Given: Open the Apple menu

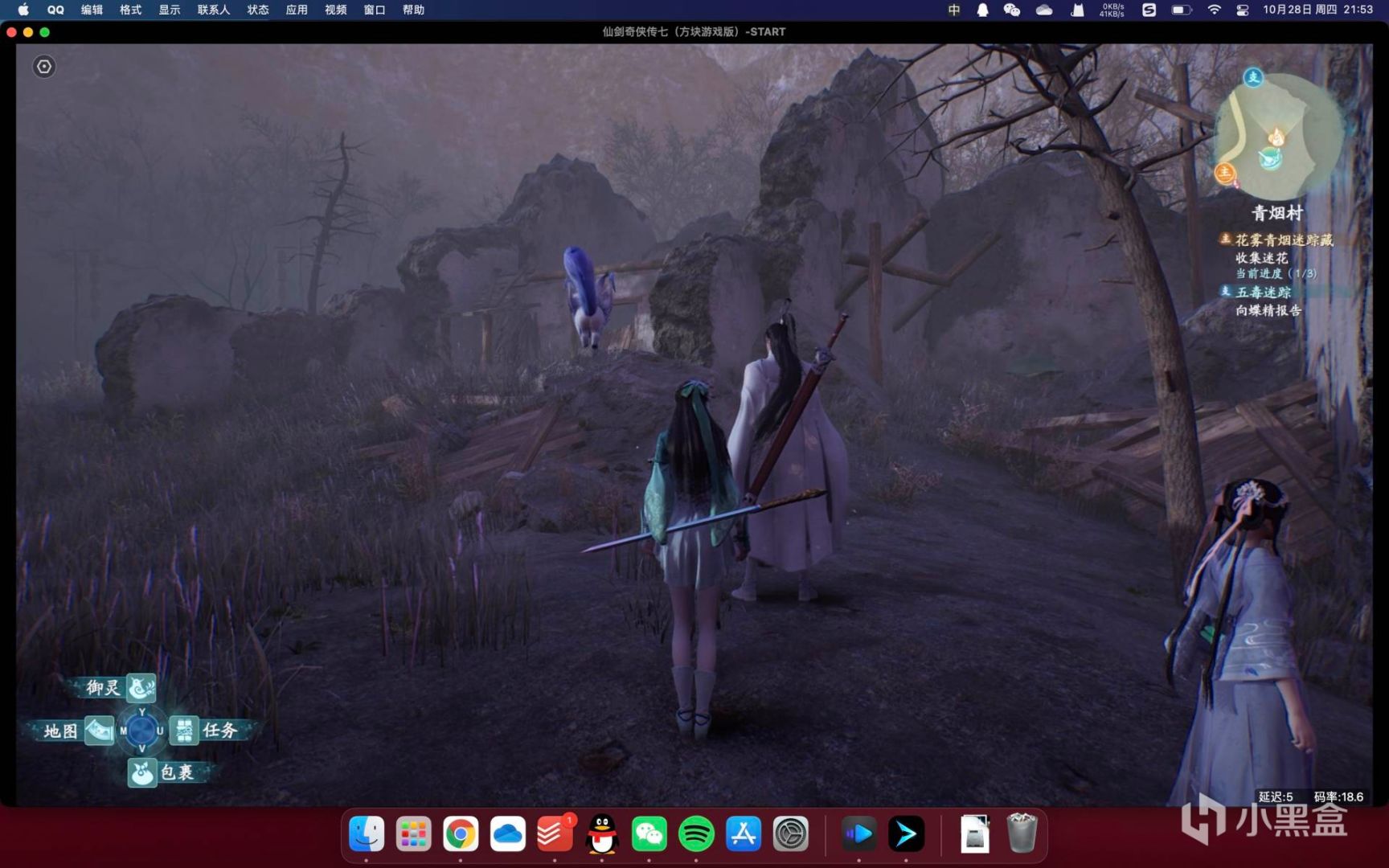Looking at the screenshot, I should coord(23,10).
